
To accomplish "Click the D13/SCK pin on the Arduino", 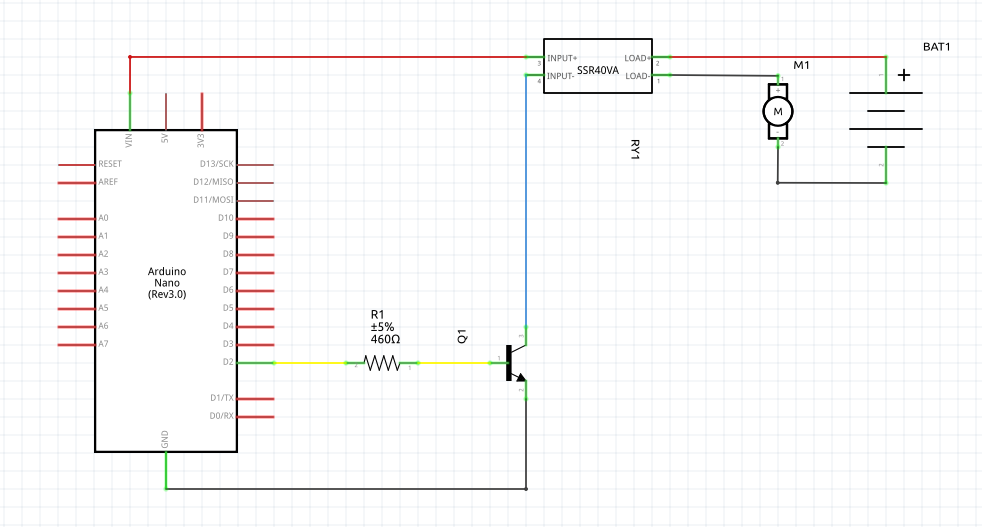I will 256,164.
